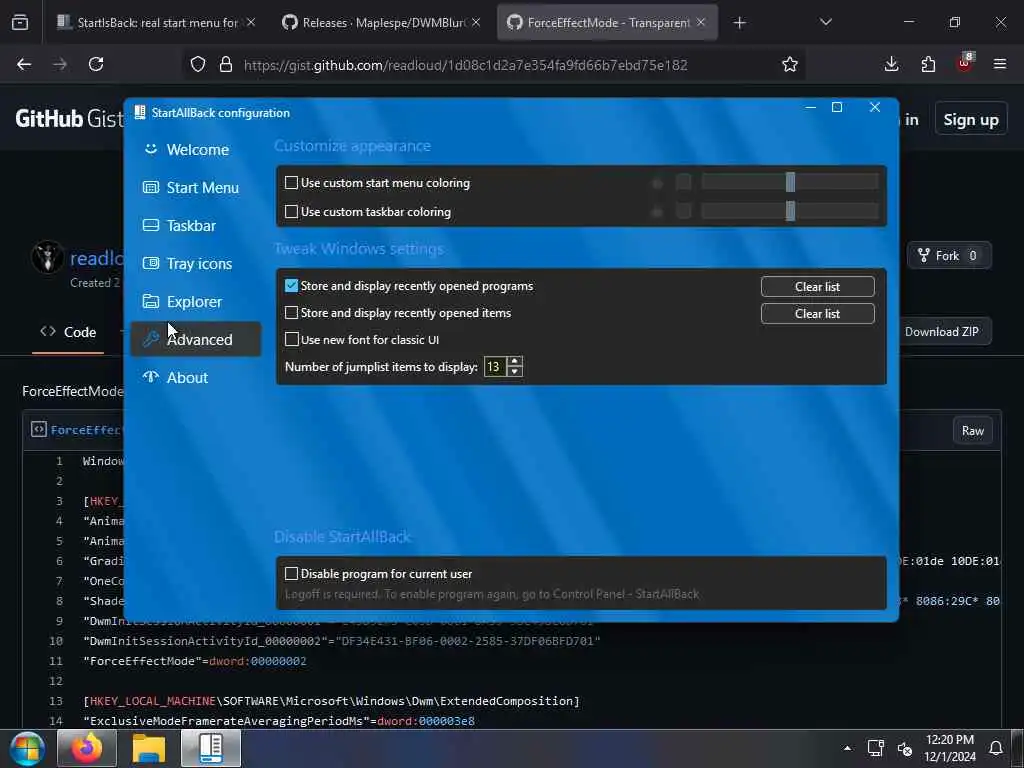
Task: Clear list of recently opened programs
Action: pos(818,287)
